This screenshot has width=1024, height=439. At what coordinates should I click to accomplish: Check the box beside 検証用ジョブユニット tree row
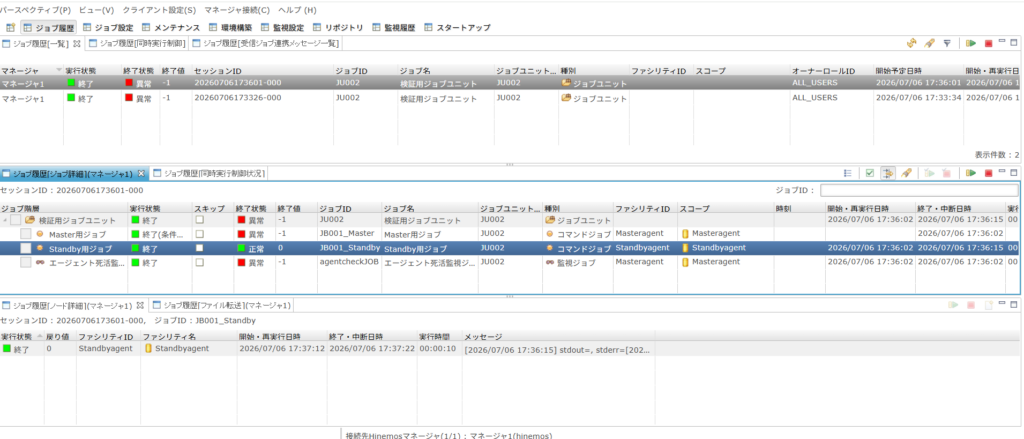pos(15,221)
